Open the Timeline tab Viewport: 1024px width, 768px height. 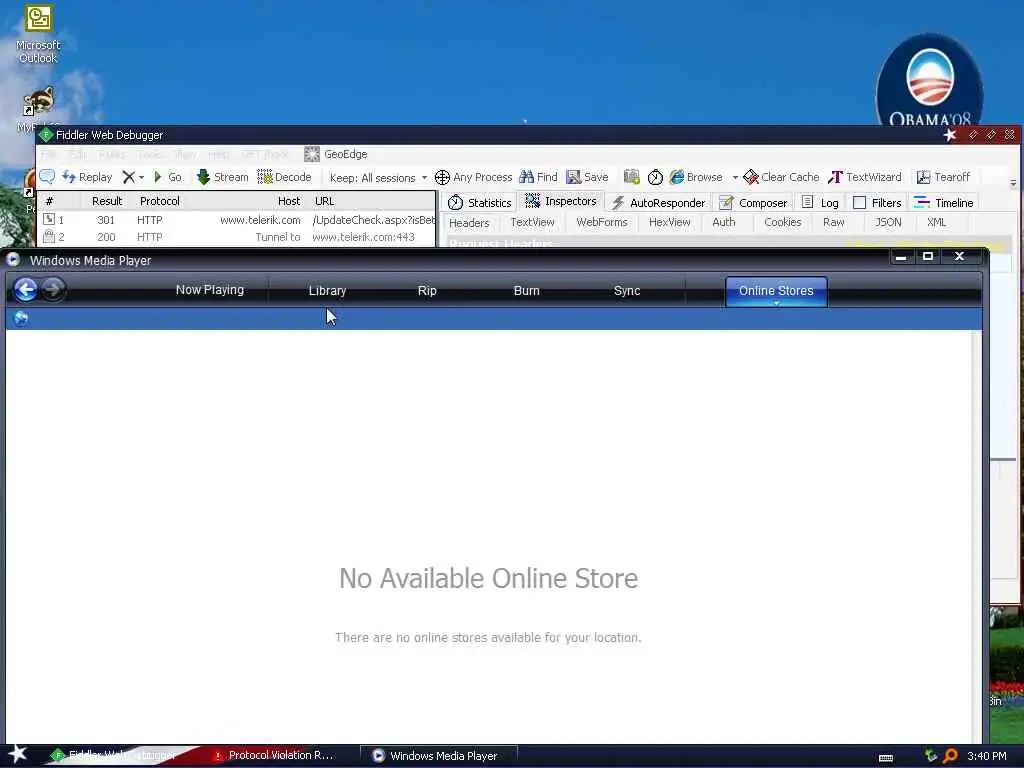944,202
